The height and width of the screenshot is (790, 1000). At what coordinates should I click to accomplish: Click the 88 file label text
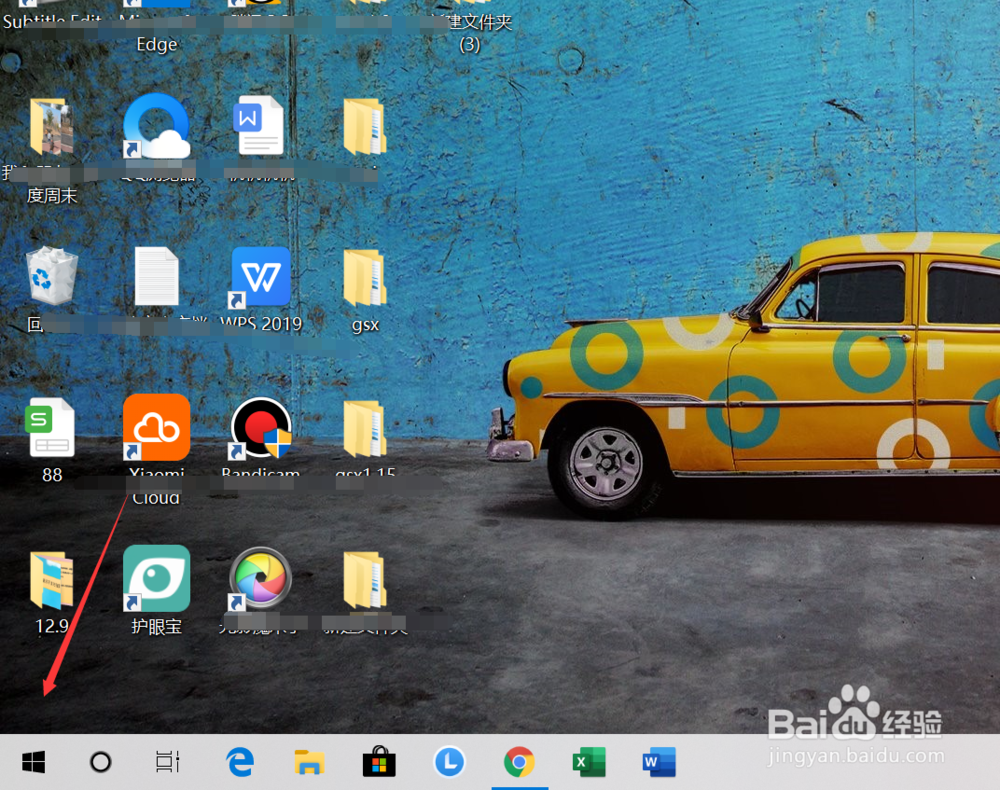pos(52,475)
